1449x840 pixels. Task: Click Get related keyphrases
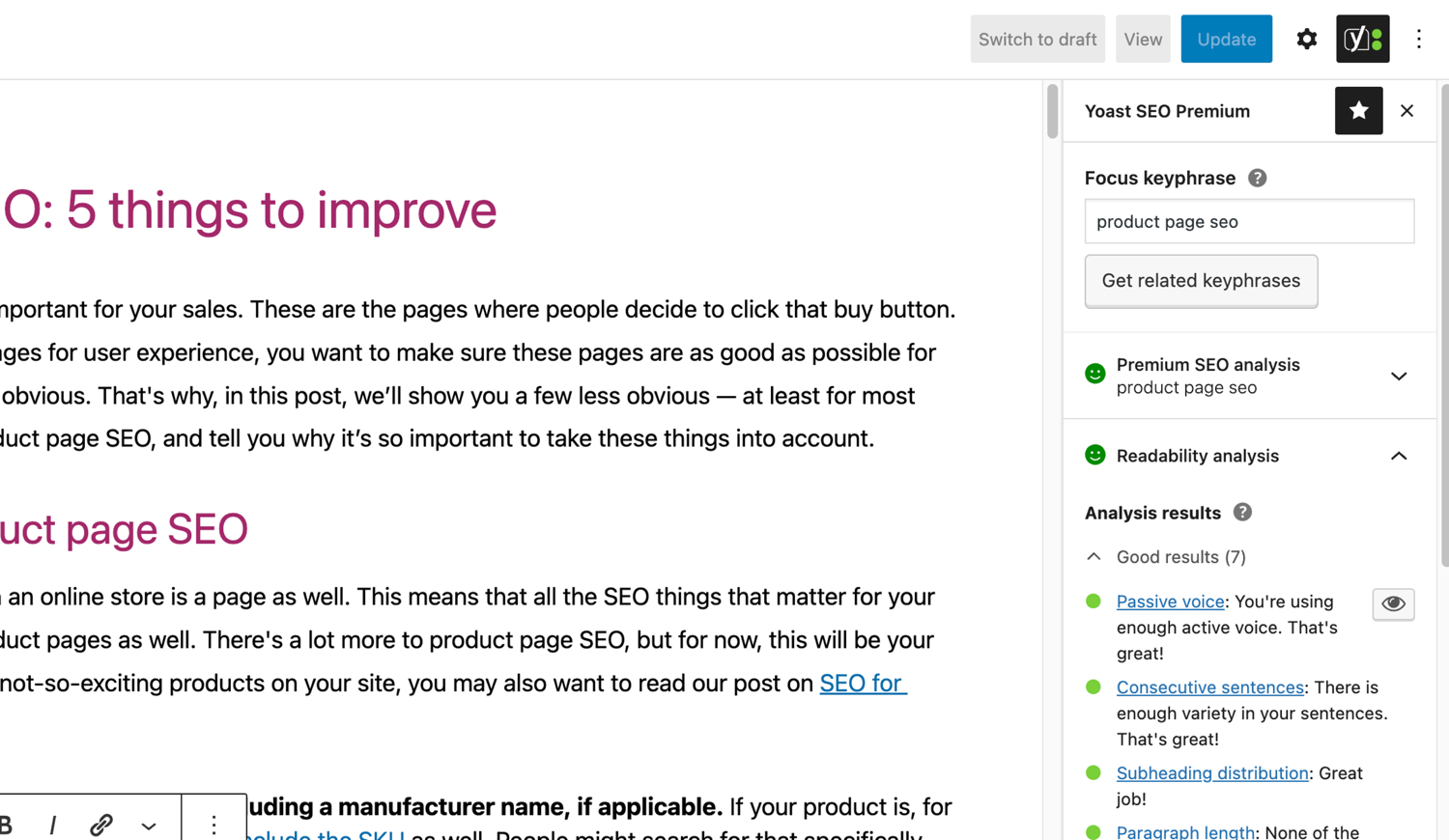[x=1201, y=281]
